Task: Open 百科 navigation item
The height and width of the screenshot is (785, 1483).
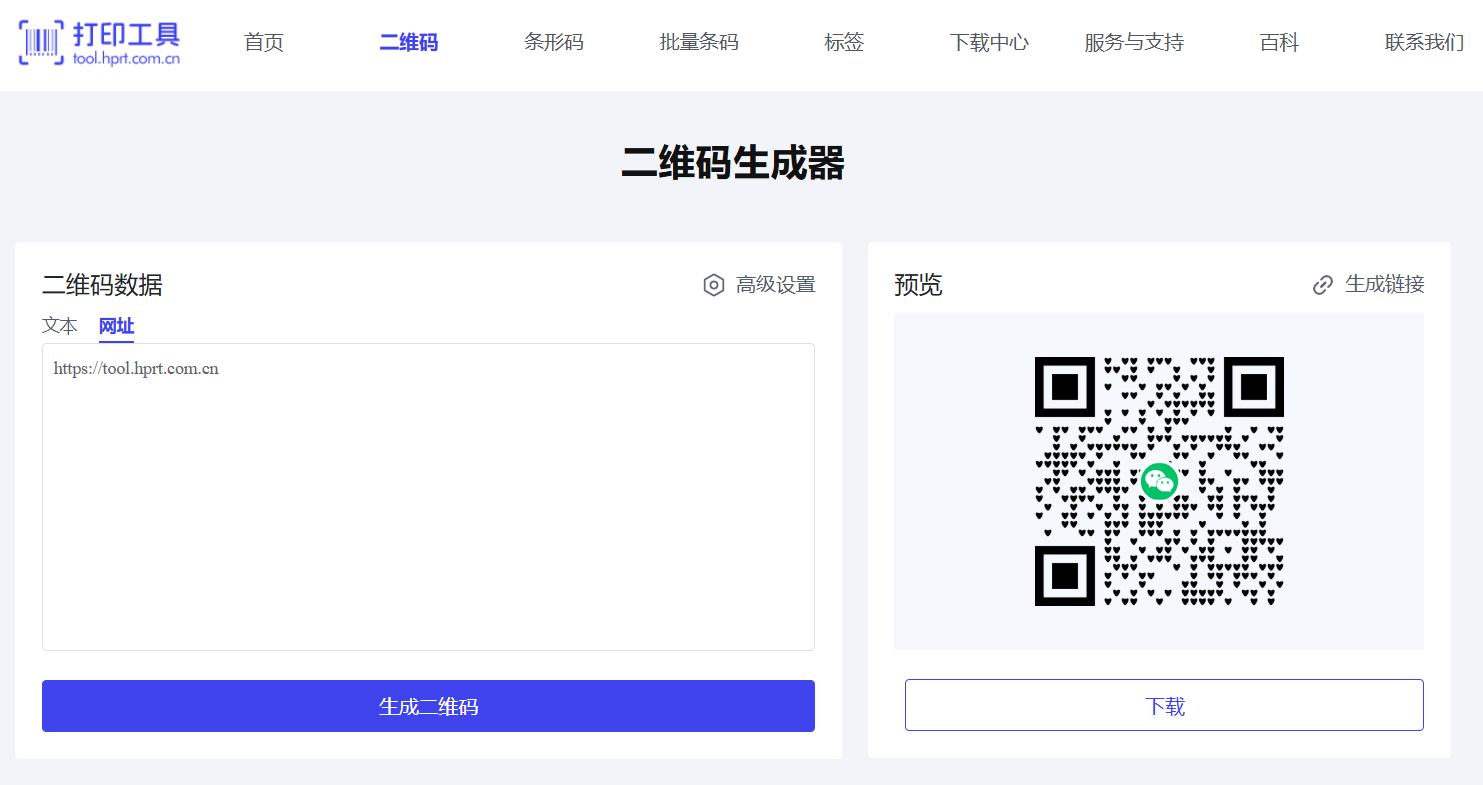Action: click(1279, 43)
